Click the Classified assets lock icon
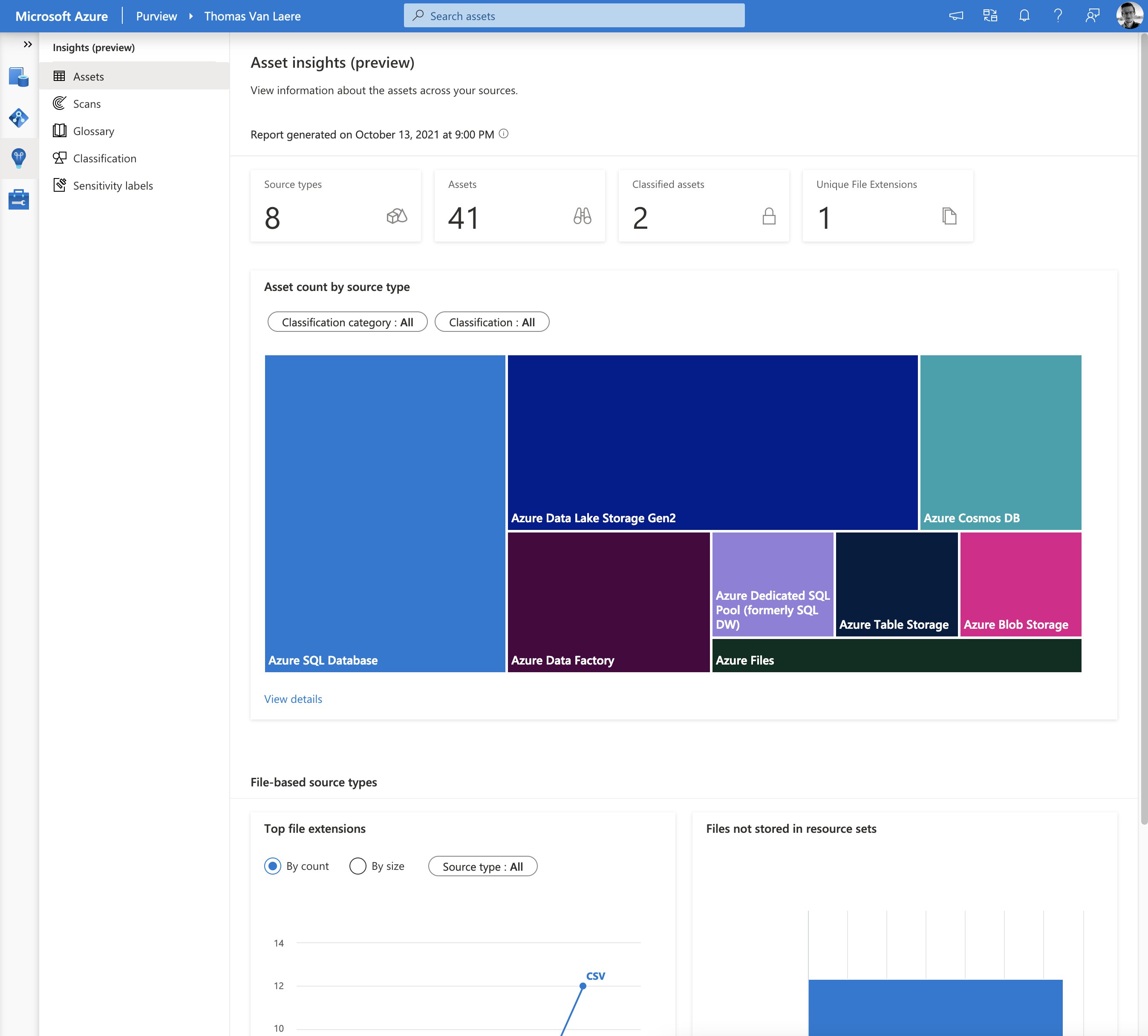 point(769,216)
